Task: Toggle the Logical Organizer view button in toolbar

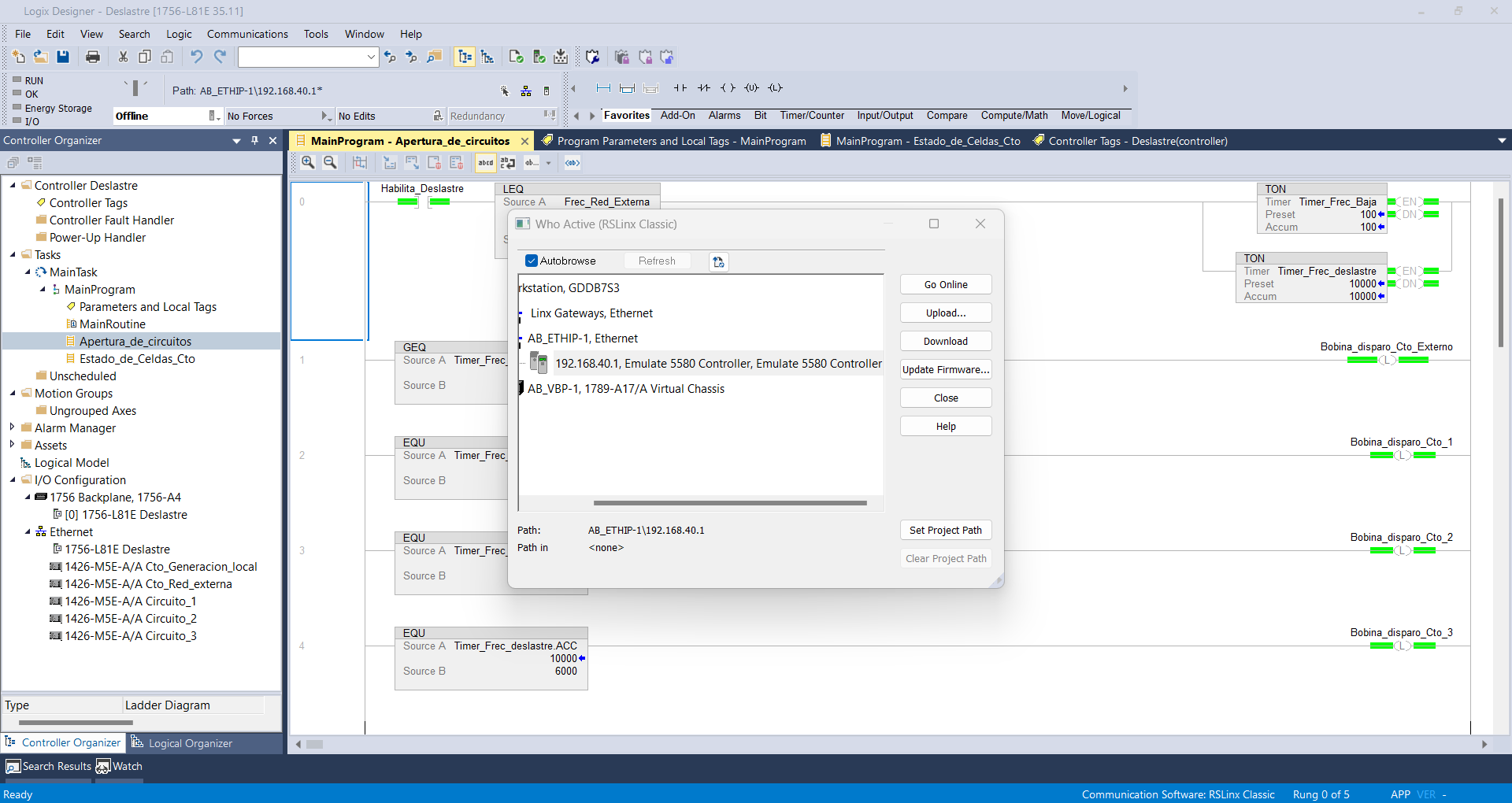Action: pos(487,57)
